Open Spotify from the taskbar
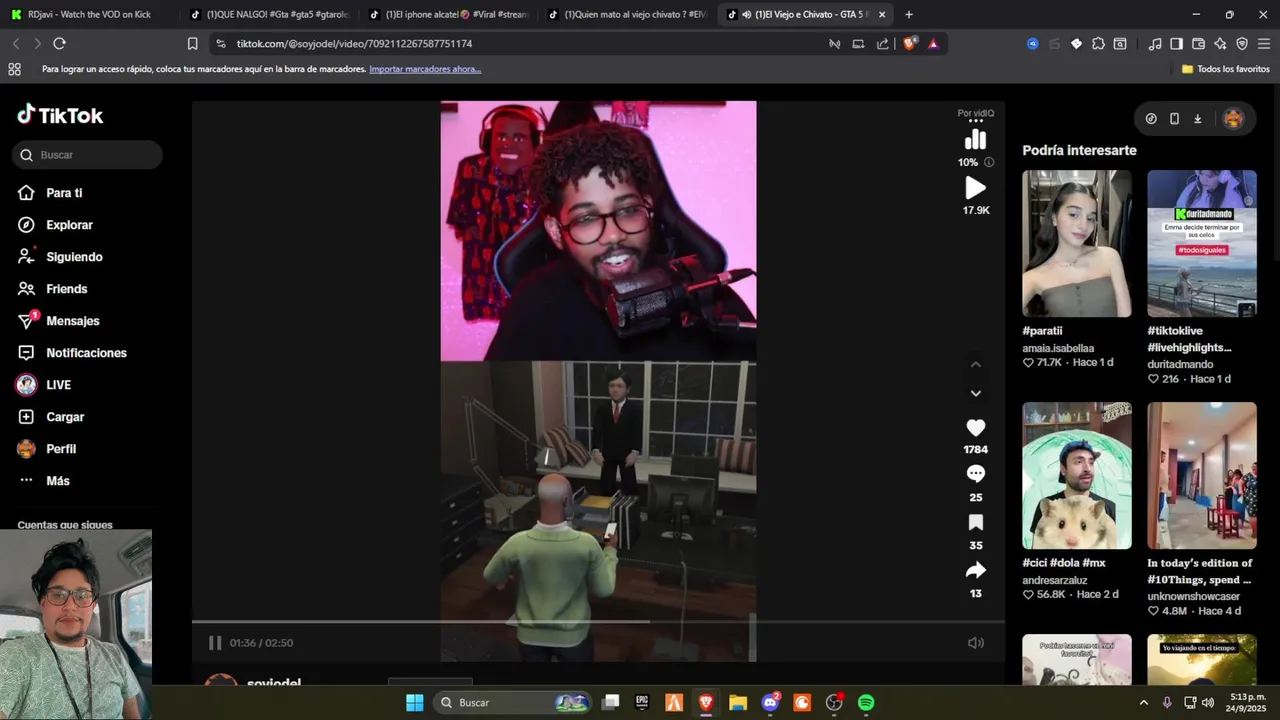The image size is (1280, 720). click(x=866, y=702)
